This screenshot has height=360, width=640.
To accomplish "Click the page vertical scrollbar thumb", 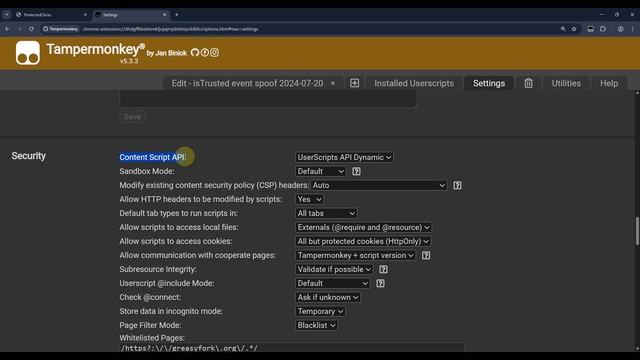I will click(637, 231).
